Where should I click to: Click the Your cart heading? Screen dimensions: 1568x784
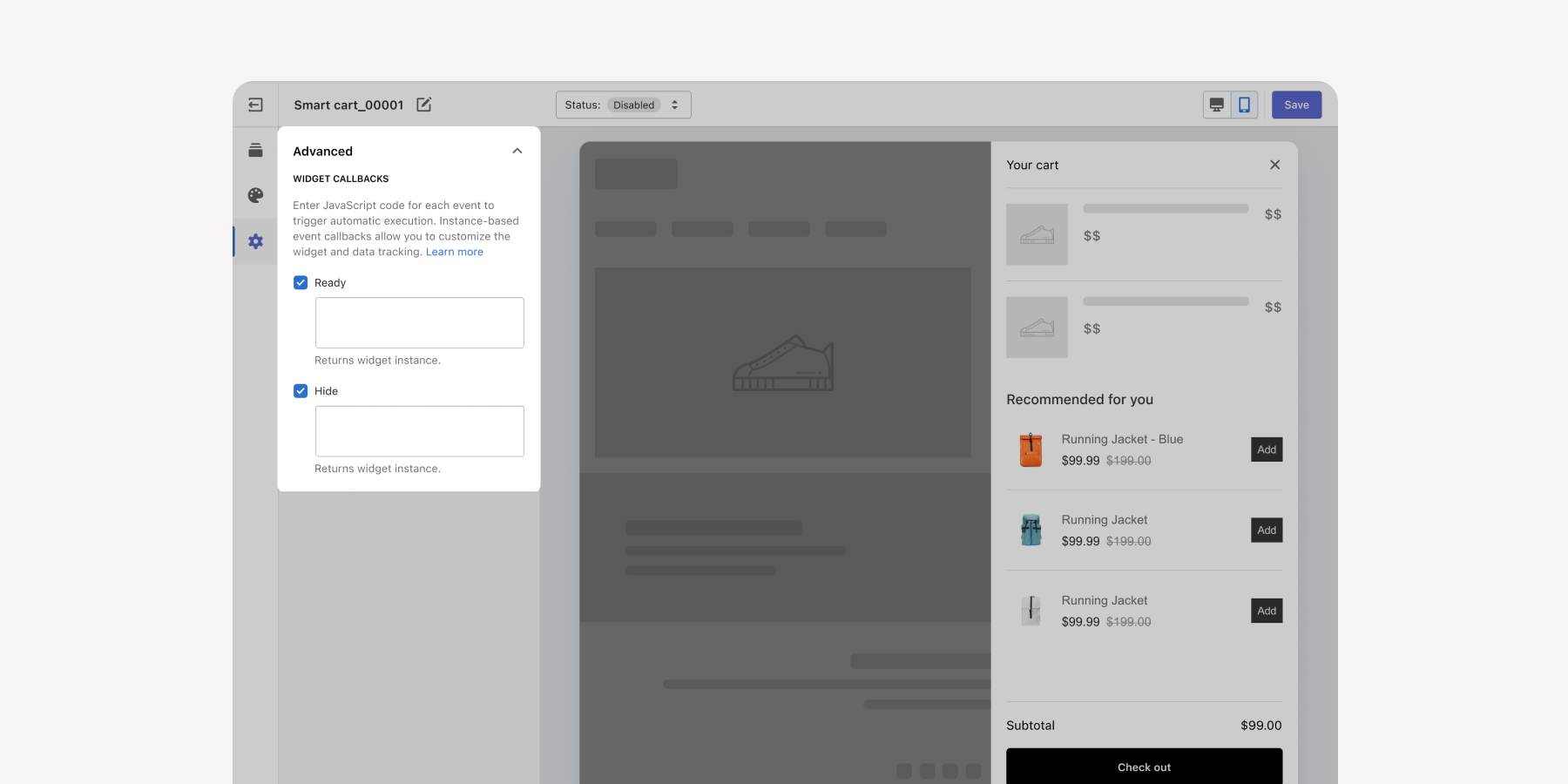point(1032,165)
